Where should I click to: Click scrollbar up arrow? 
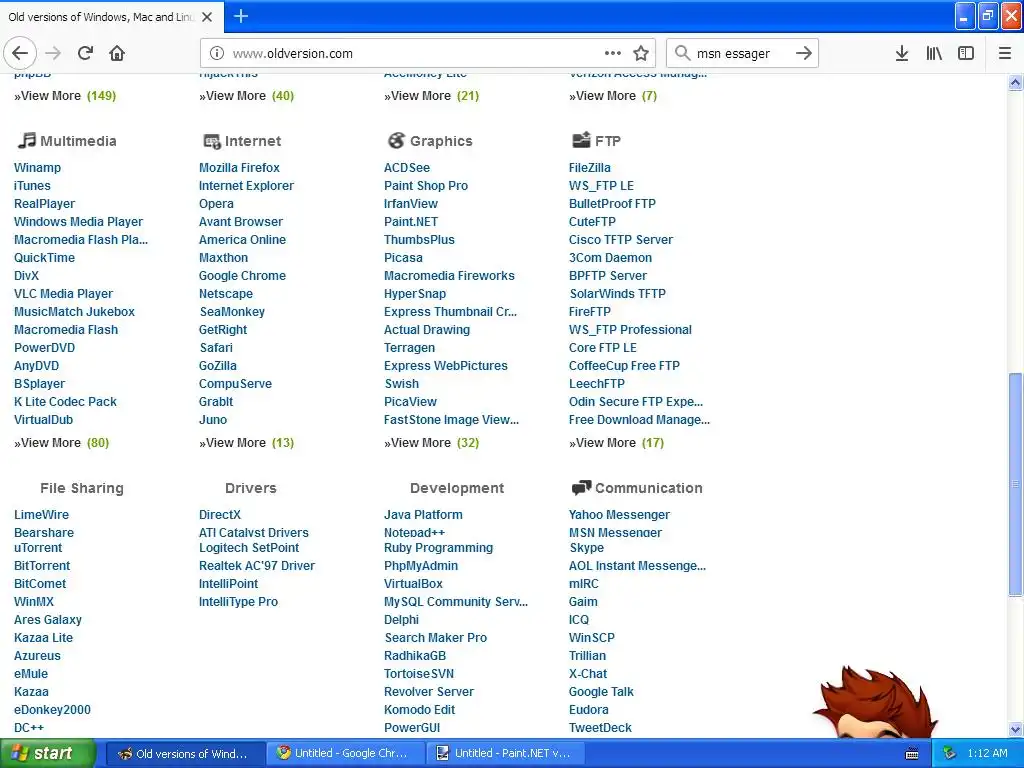click(x=1015, y=83)
